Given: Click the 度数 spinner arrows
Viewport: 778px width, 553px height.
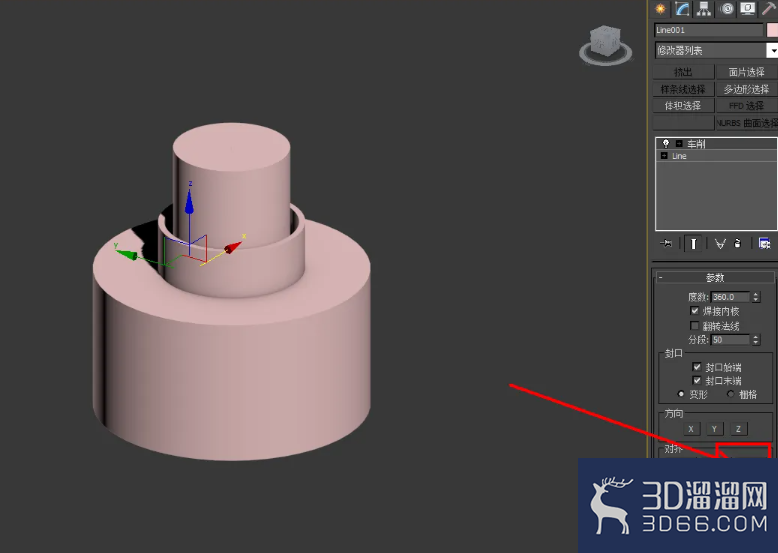Looking at the screenshot, I should 756,297.
